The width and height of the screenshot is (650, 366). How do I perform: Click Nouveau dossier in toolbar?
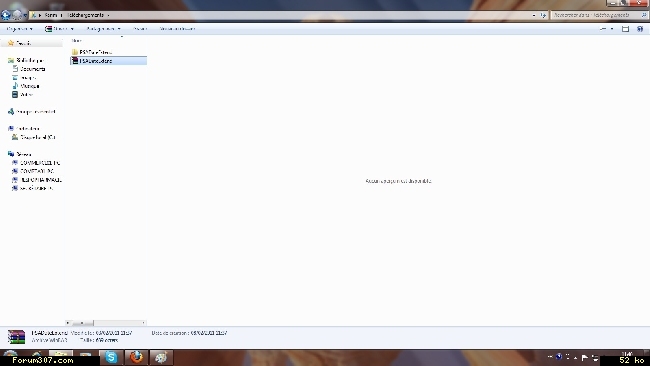pyautogui.click(x=177, y=29)
